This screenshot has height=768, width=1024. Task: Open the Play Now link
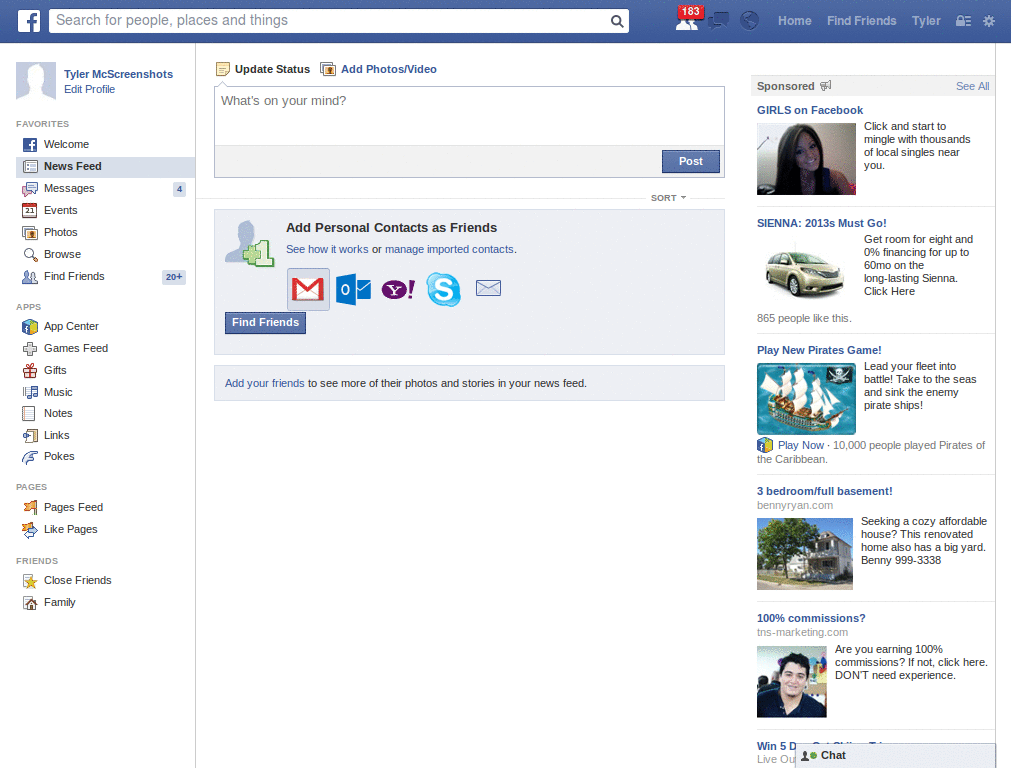click(x=801, y=445)
